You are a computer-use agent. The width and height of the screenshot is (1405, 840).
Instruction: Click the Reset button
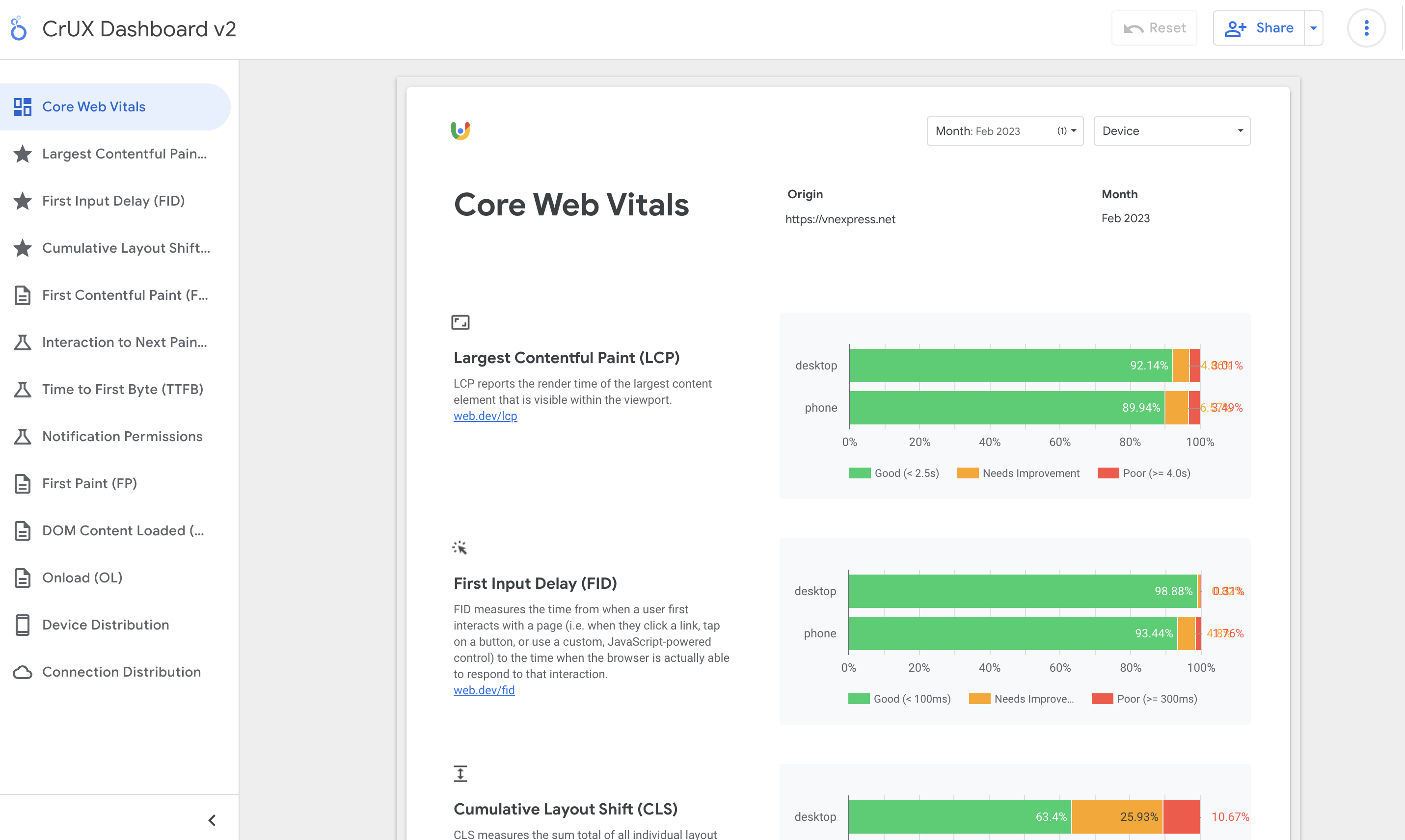coord(1154,27)
